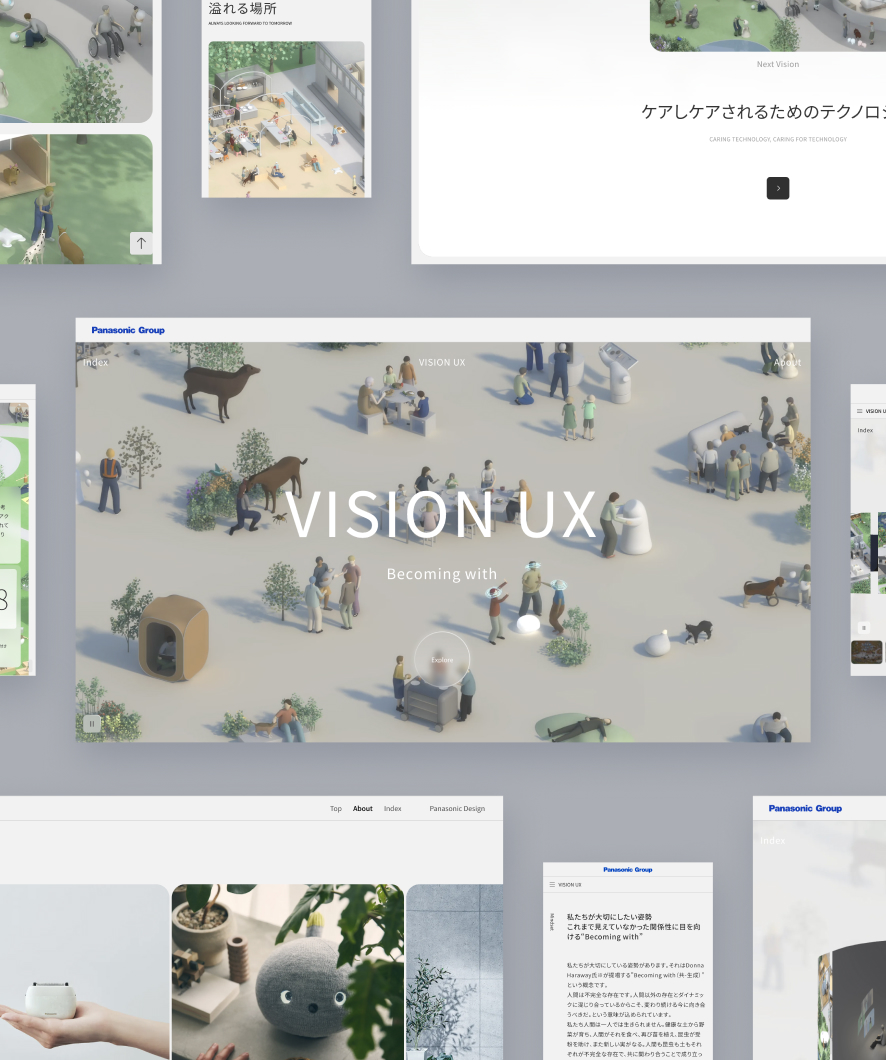Select the Top tab in the bottom page navigation
This screenshot has width=886, height=1060.
[x=336, y=808]
